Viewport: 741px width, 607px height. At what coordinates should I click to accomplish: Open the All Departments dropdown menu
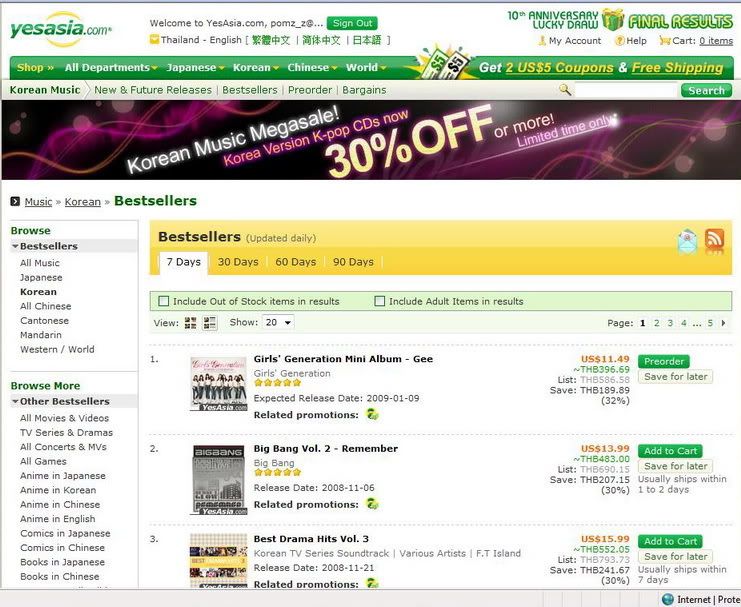pos(111,68)
